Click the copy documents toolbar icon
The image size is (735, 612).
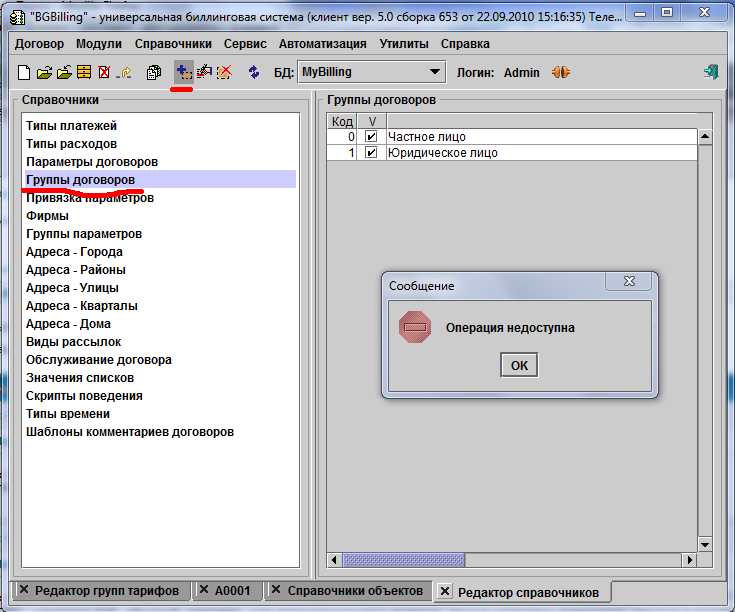tap(154, 72)
